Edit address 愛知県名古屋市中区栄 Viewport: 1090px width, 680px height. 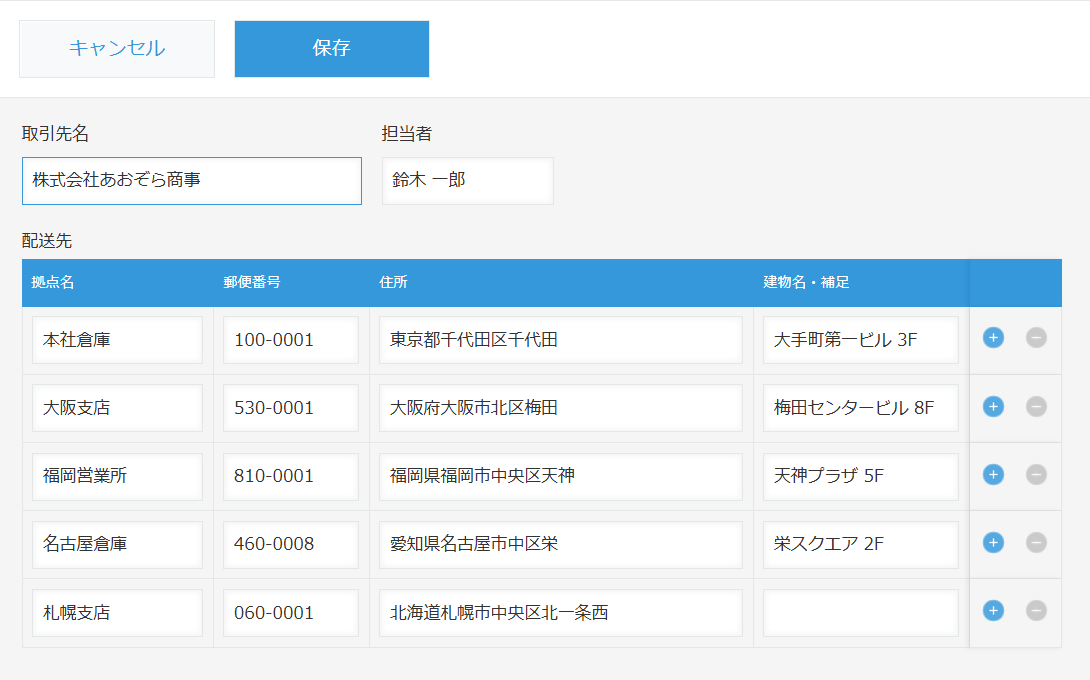tap(560, 544)
